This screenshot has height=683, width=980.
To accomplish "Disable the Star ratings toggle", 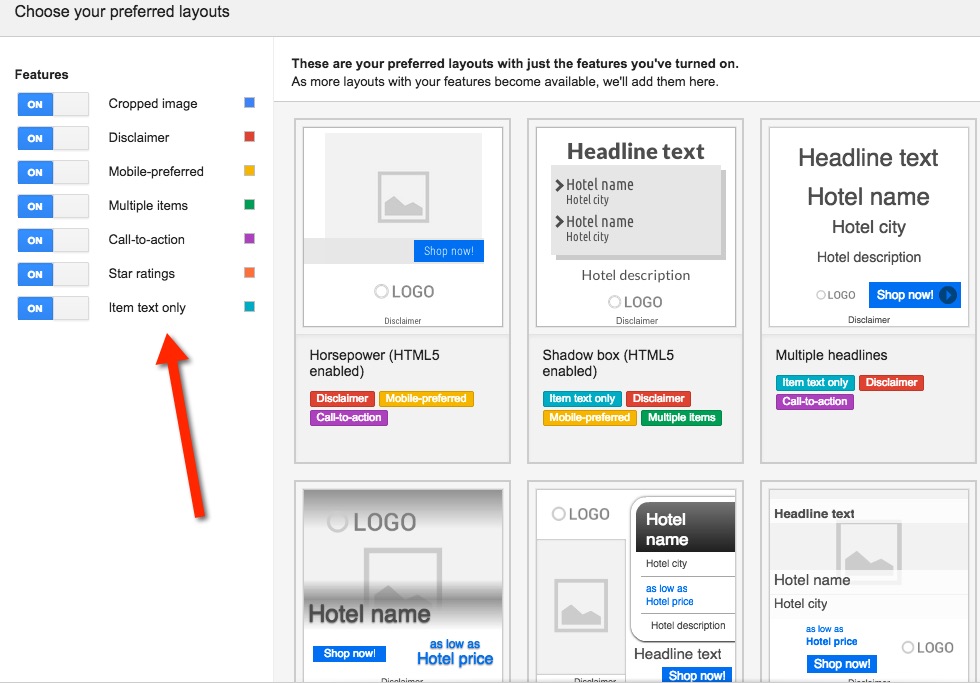I will coord(53,274).
